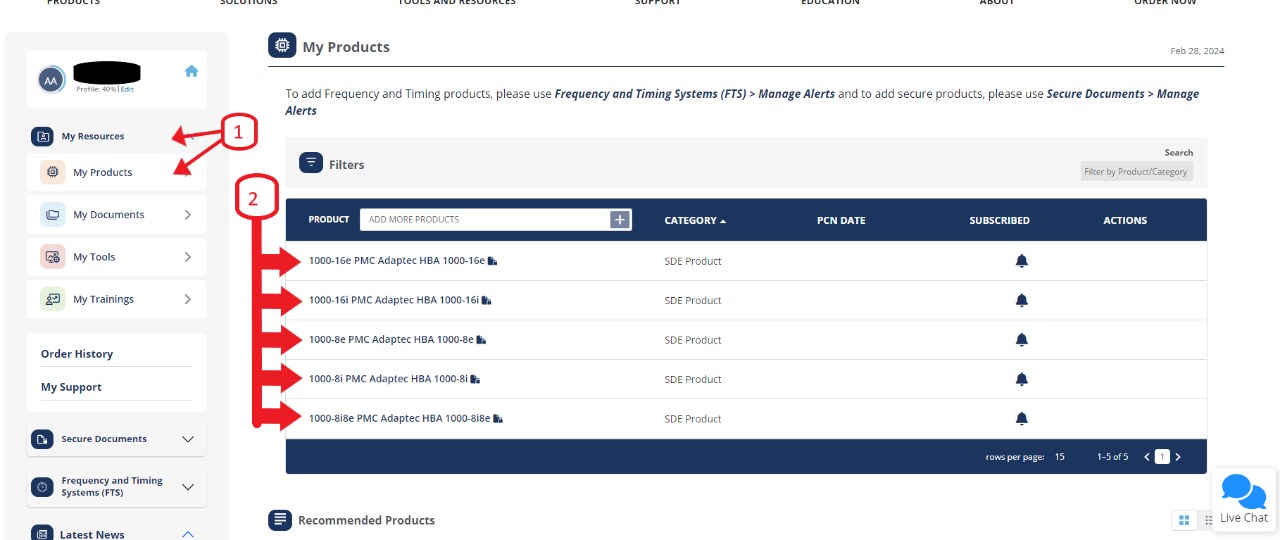This screenshot has height=540, width=1280.
Task: Open Order History link
Action: pos(77,354)
